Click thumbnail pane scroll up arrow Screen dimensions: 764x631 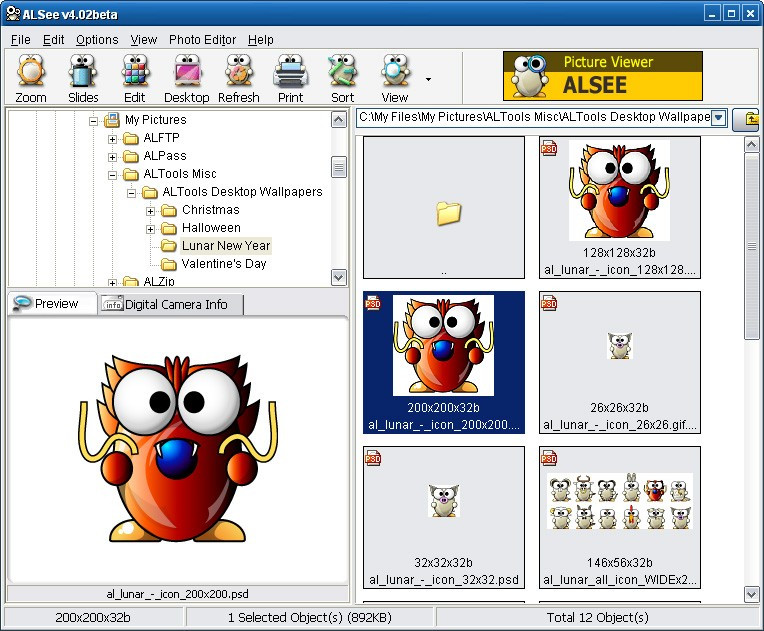click(751, 144)
